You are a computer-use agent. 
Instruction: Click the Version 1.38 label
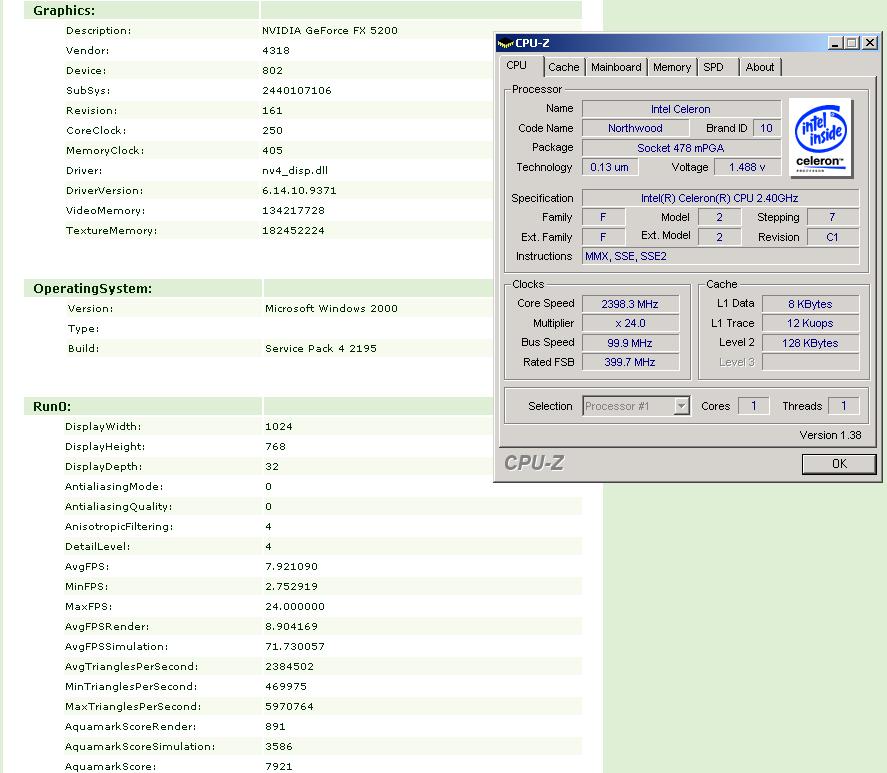point(830,435)
